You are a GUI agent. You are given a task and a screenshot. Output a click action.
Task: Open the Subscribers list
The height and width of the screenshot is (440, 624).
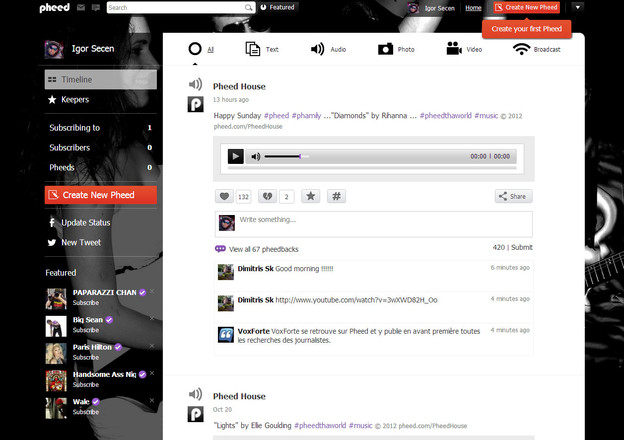pyautogui.click(x=101, y=148)
